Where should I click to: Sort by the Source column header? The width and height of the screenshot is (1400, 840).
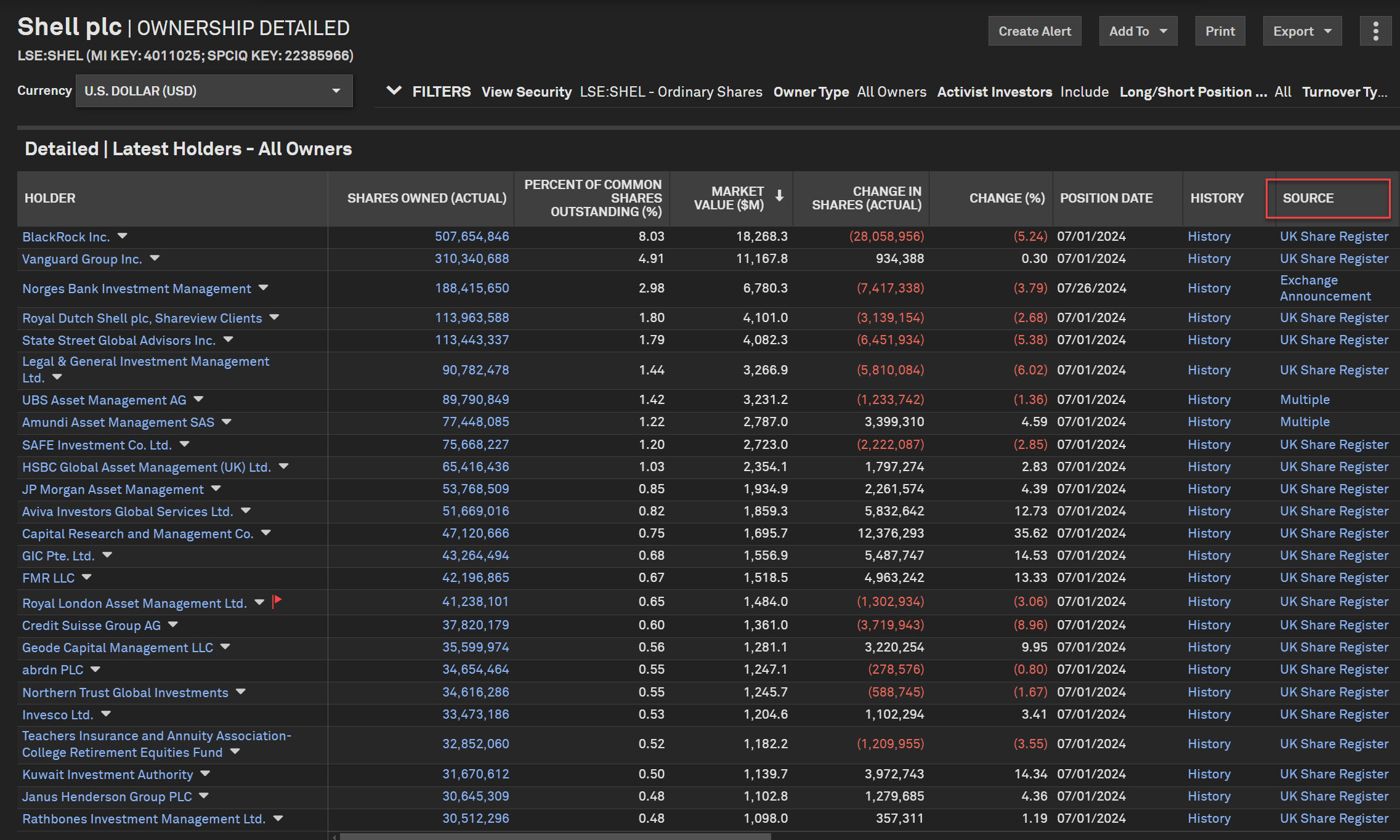[1308, 198]
